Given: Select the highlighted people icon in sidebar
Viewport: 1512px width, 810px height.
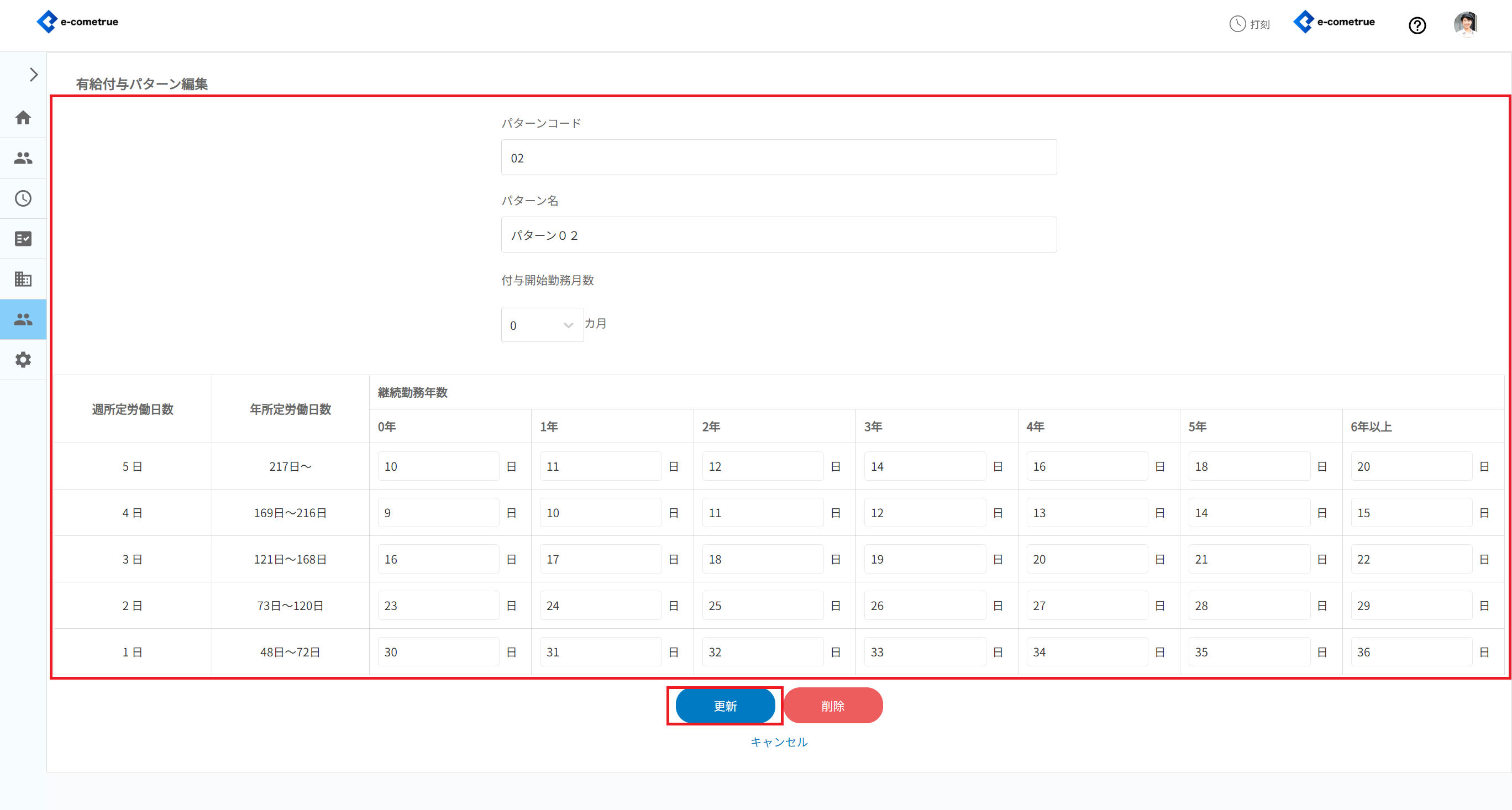Looking at the screenshot, I should [x=23, y=319].
